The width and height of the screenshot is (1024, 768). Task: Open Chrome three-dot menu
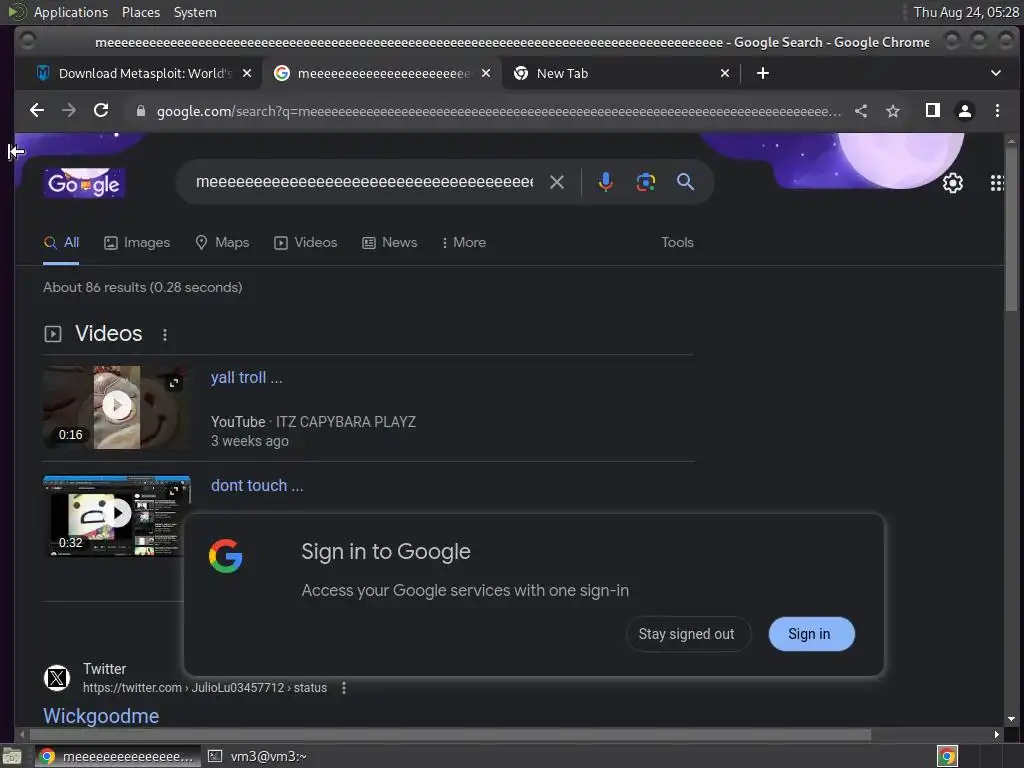997,111
